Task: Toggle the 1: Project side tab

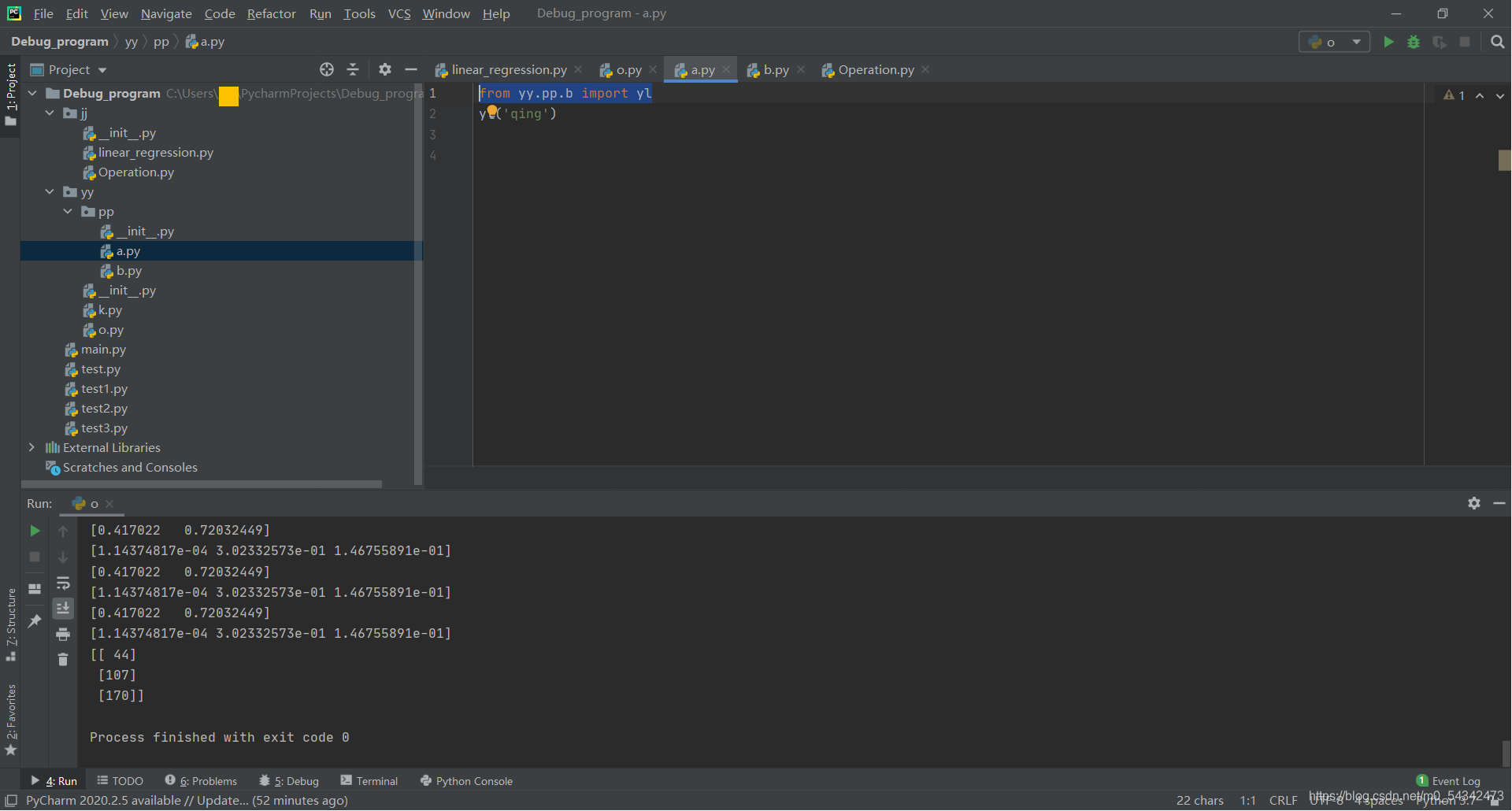Action: point(10,95)
